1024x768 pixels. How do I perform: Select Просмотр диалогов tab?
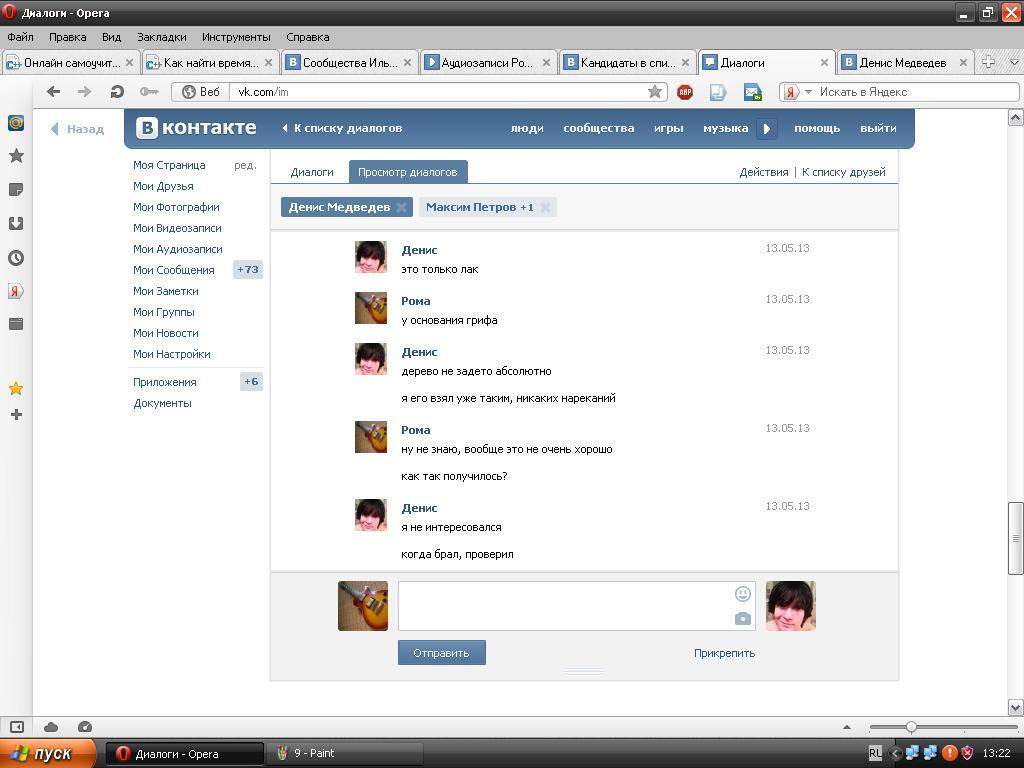[x=408, y=172]
